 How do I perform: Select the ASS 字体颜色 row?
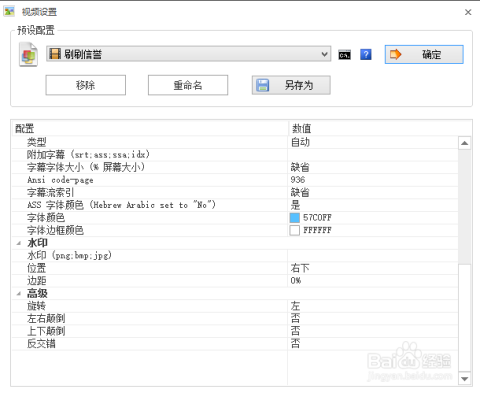(x=235, y=205)
